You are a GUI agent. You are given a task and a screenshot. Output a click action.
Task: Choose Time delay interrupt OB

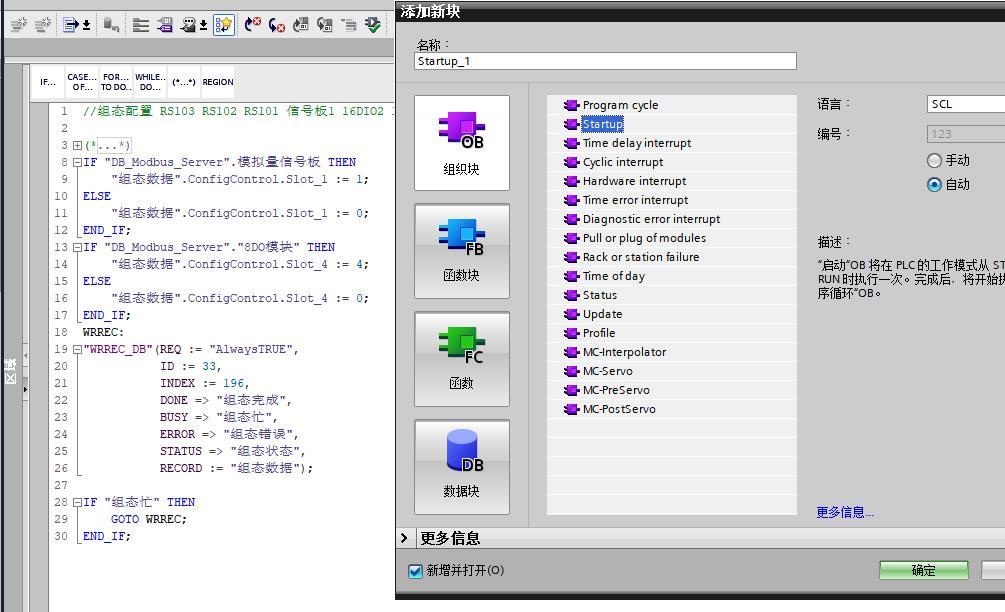(672, 143)
